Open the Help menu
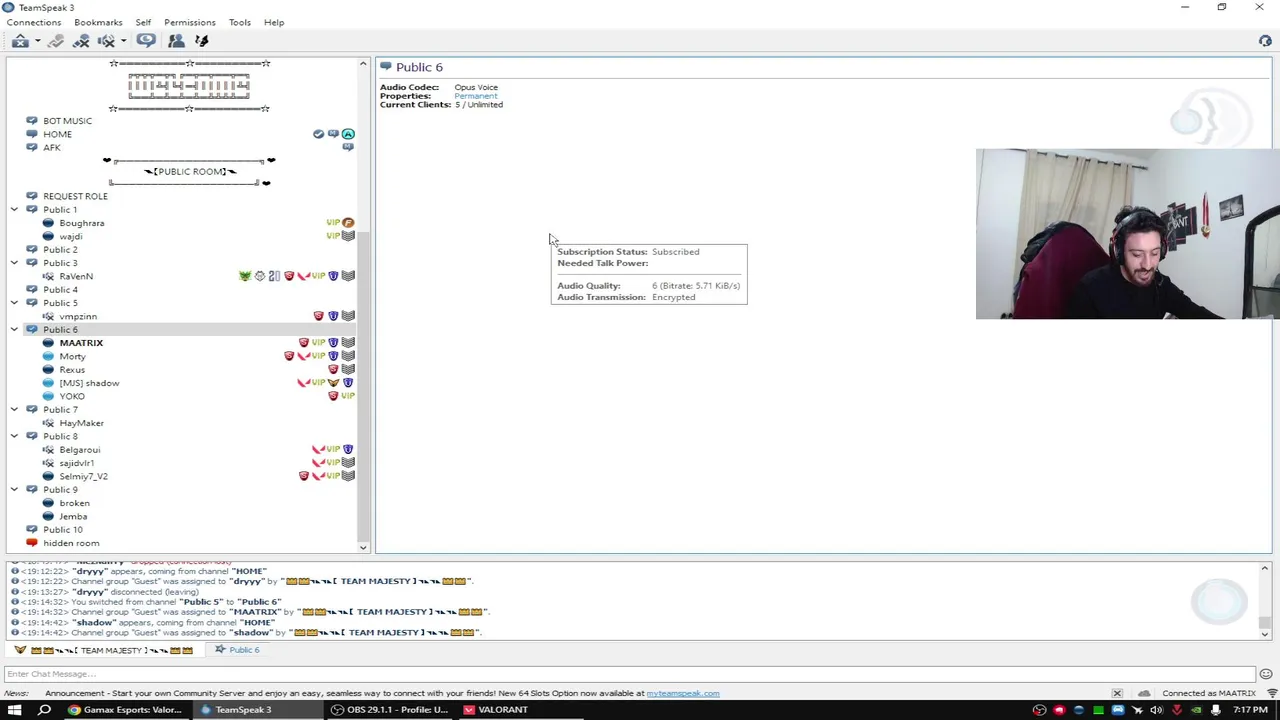The height and width of the screenshot is (720, 1280). tap(273, 22)
